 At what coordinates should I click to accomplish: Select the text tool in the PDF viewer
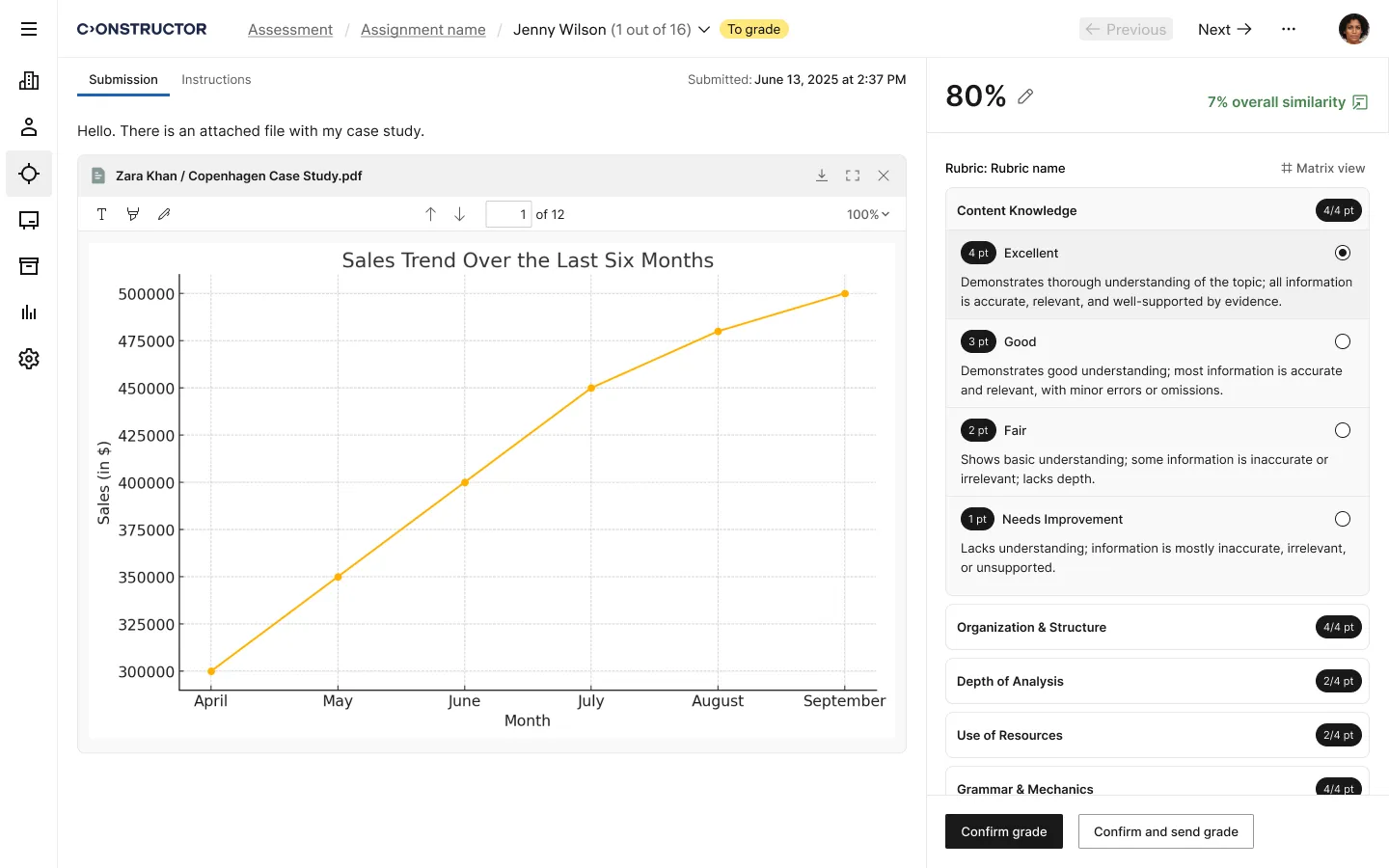101,214
